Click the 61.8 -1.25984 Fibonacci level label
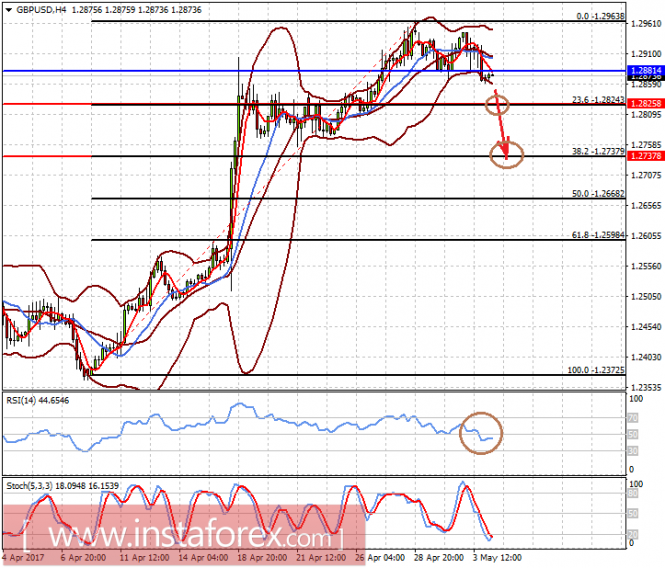The height and width of the screenshot is (568, 665). point(598,235)
